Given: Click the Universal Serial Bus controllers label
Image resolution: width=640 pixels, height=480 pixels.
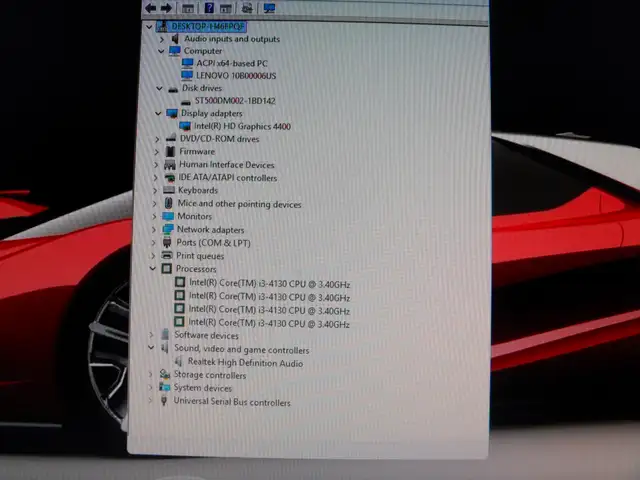Looking at the screenshot, I should point(232,402).
